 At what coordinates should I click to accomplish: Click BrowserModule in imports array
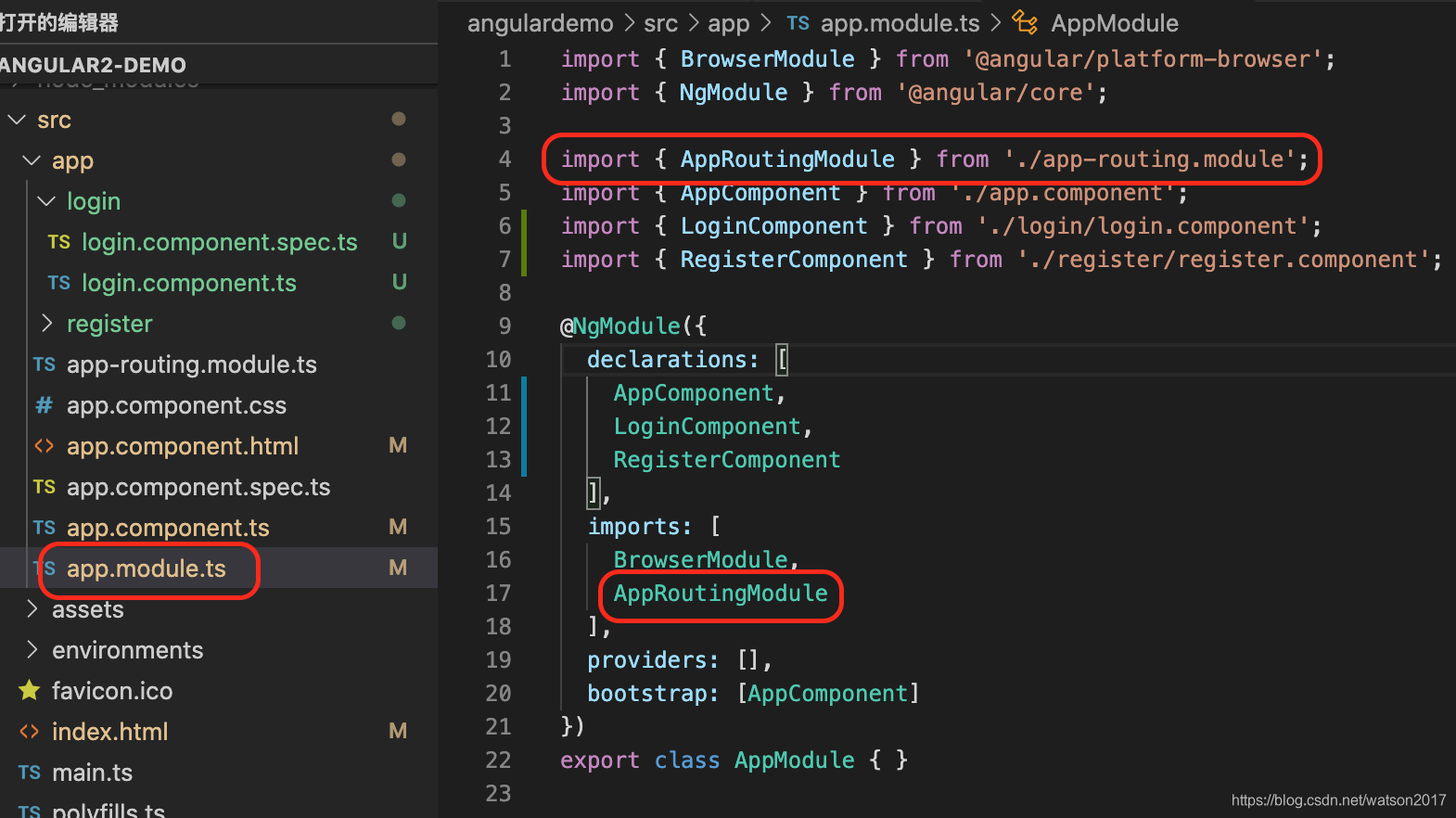700,560
